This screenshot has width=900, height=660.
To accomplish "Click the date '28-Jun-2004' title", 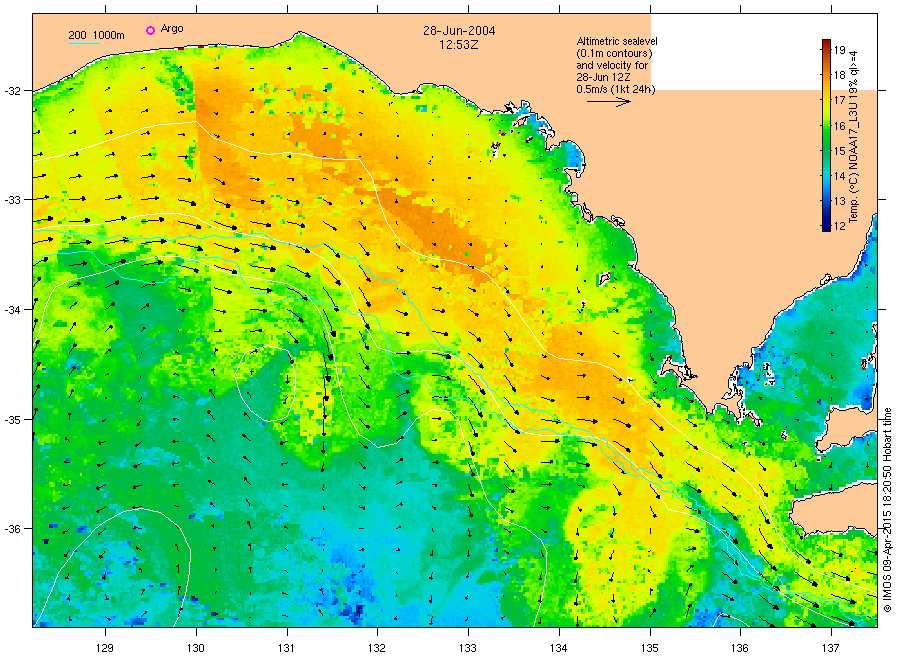I will tap(459, 31).
